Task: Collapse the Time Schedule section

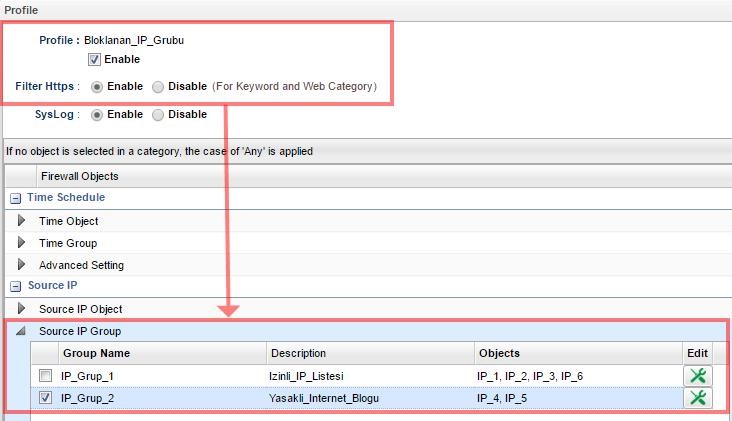Action: (15, 199)
